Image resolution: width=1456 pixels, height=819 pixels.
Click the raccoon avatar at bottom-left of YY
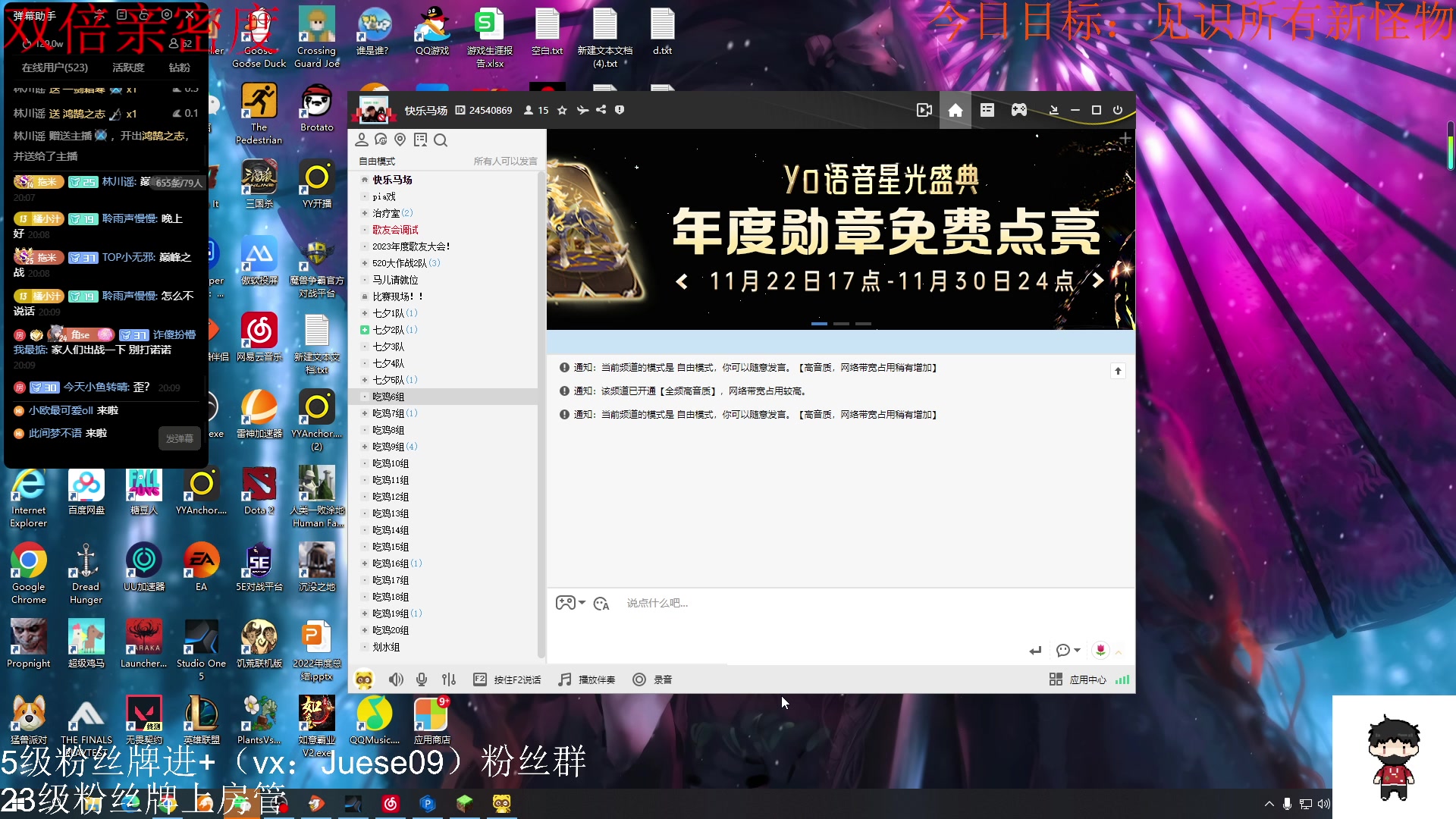coord(364,679)
